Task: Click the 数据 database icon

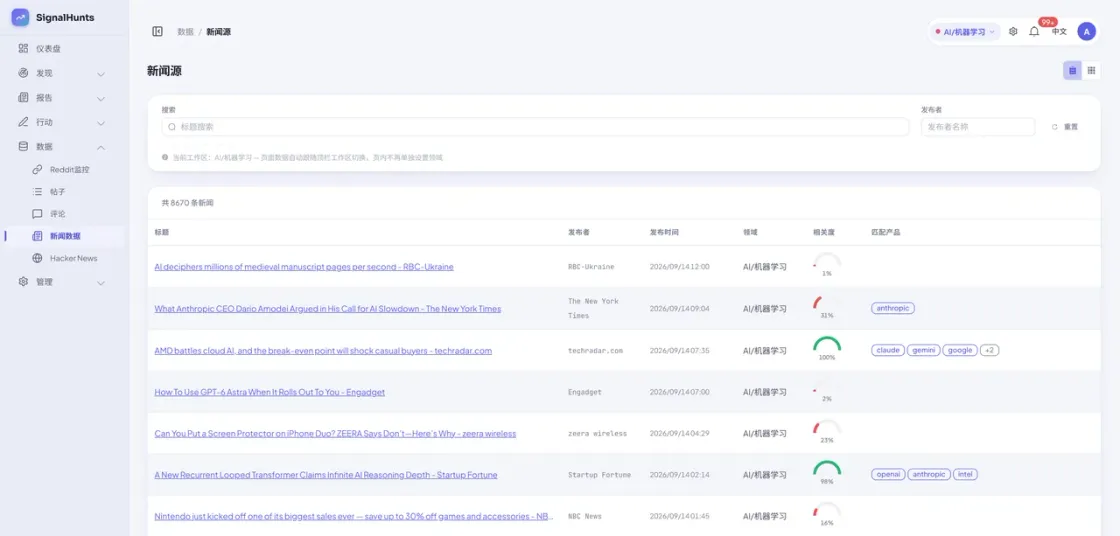Action: tap(23, 146)
